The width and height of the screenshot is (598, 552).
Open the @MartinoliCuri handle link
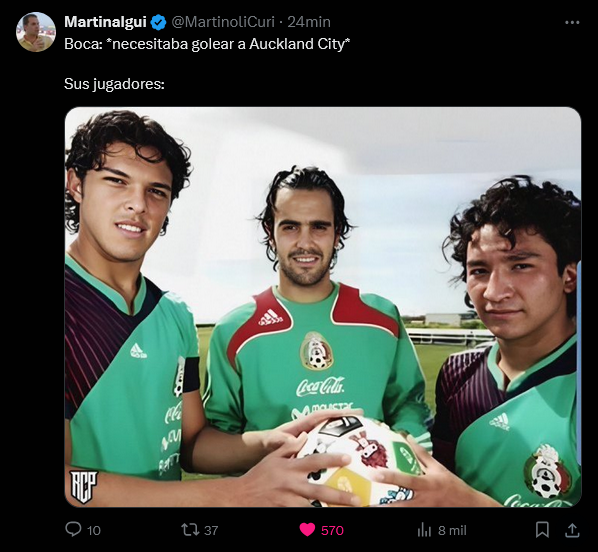223,22
